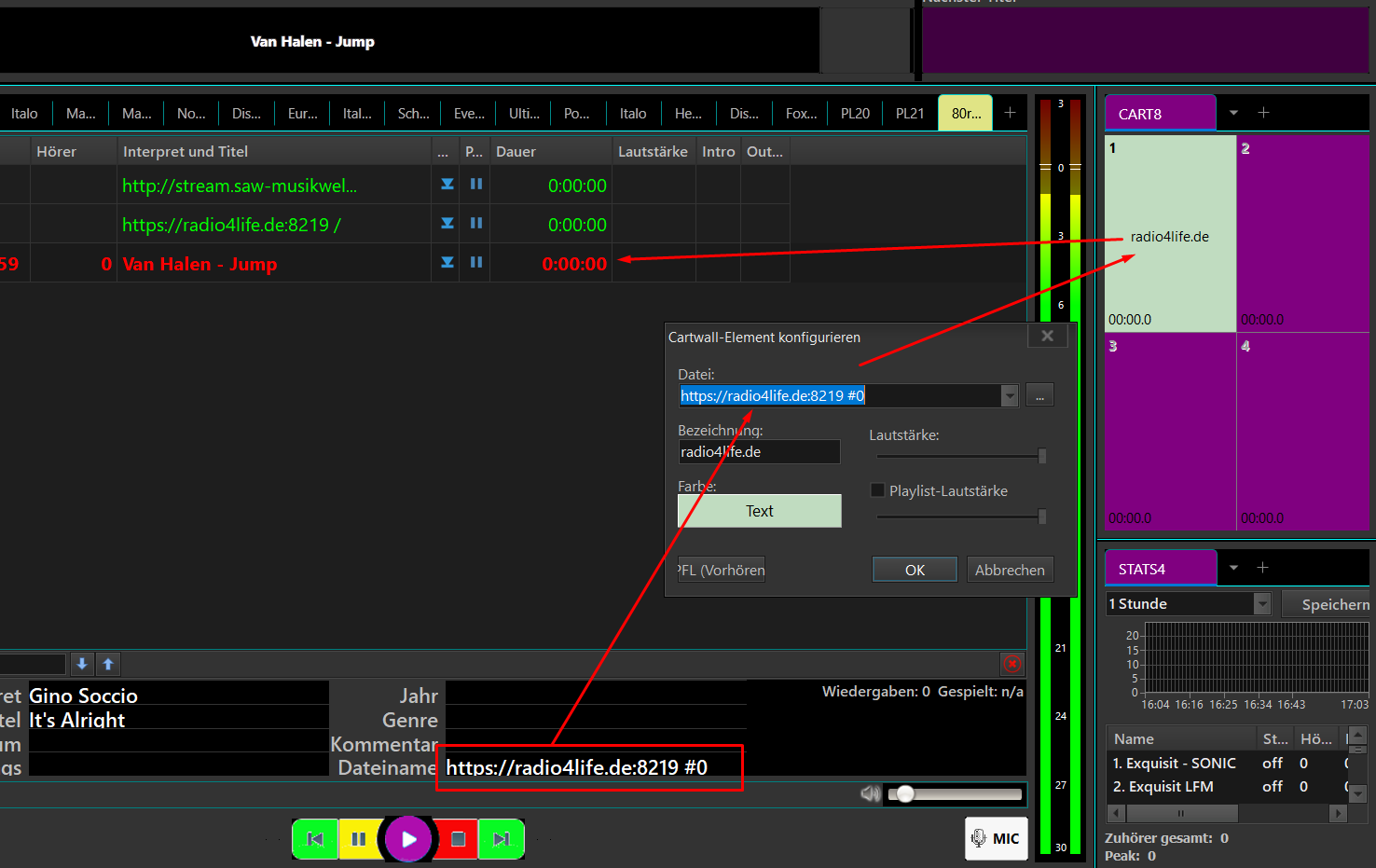Image resolution: width=1376 pixels, height=868 pixels.
Task: Toggle pause marker on Van Halen row
Action: 476,263
